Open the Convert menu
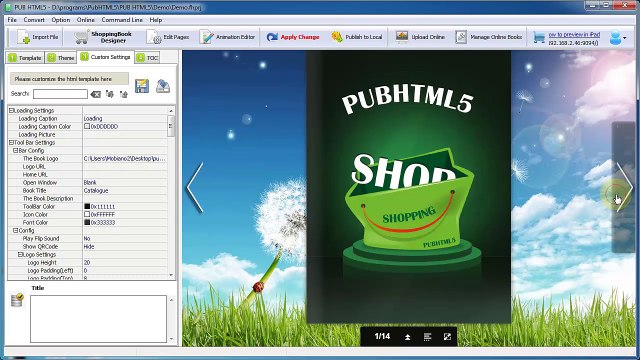Image resolution: width=640 pixels, height=360 pixels. pyautogui.click(x=34, y=20)
